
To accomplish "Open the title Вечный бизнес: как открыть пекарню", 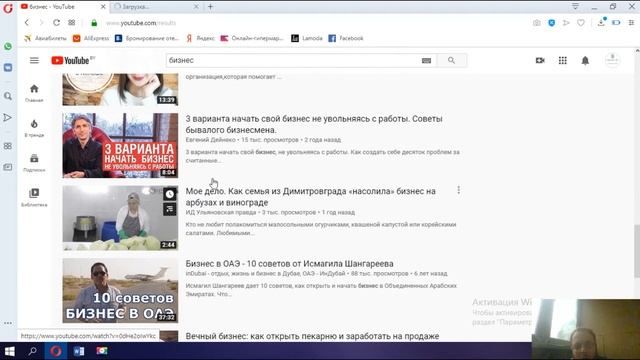I will (x=312, y=336).
